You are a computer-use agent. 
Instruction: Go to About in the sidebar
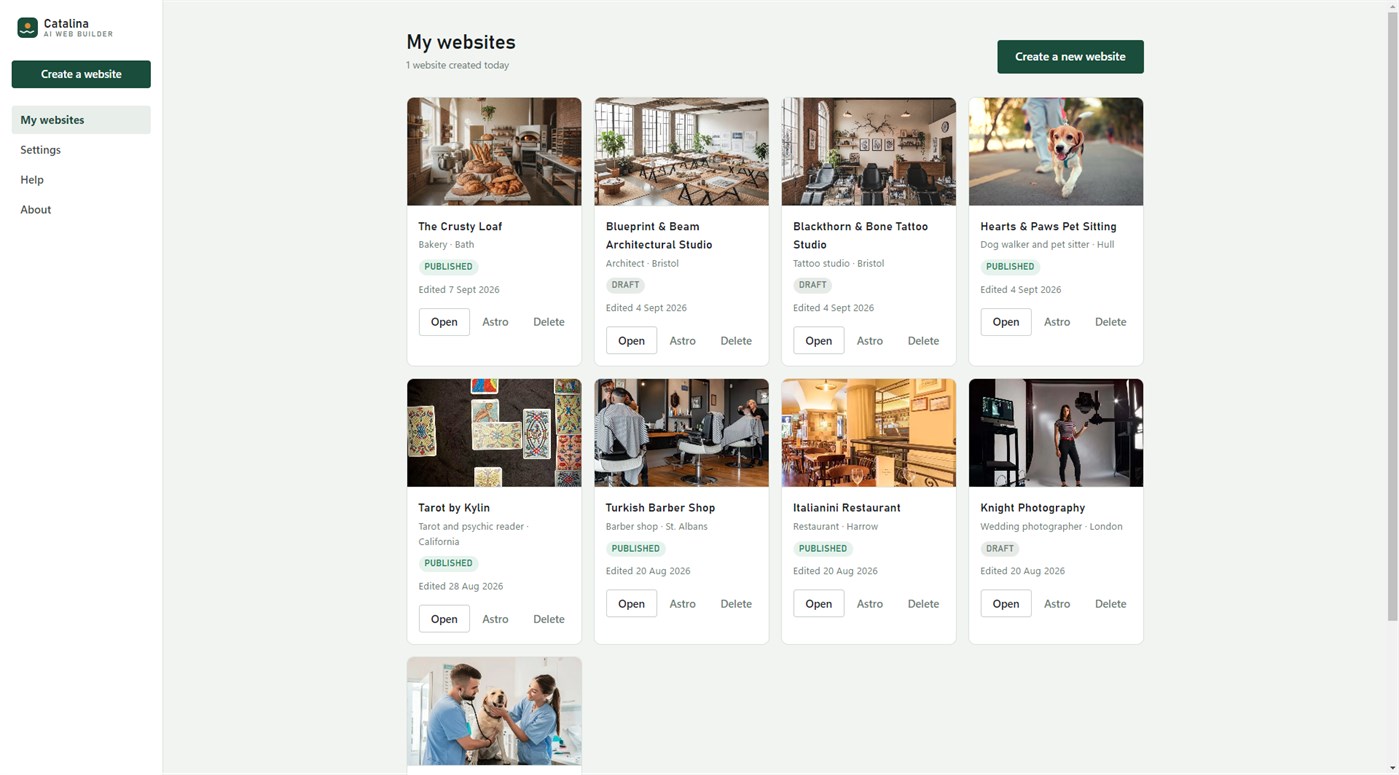[x=81, y=210]
